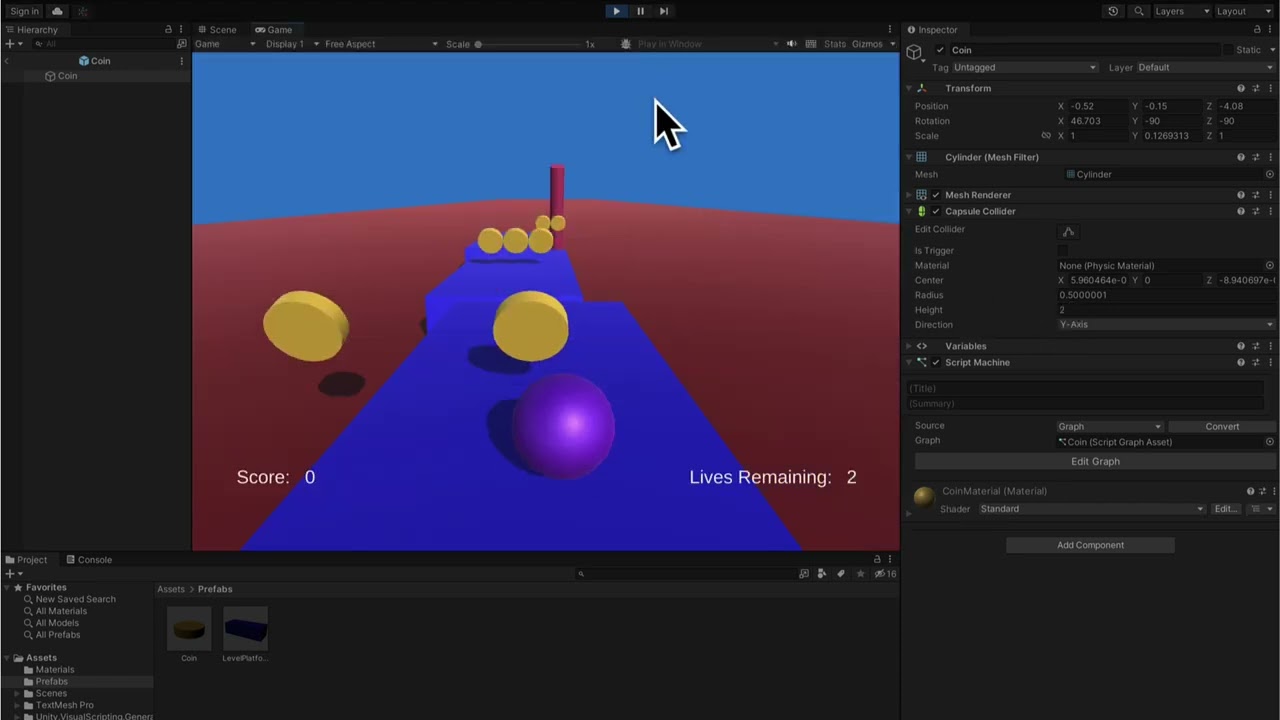Click the GameObject cube icon selector
Screen dimensions: 1280x720
pyautogui.click(x=914, y=51)
